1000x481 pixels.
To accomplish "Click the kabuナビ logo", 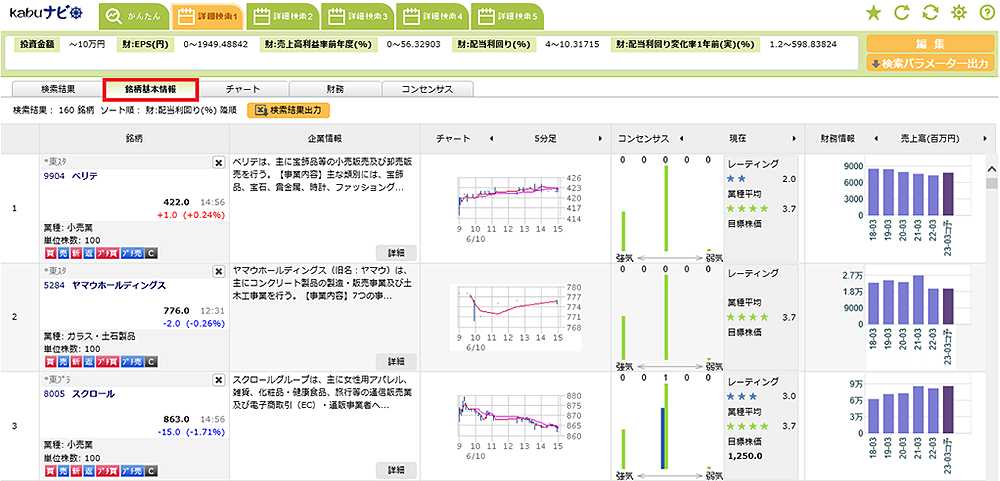I will pyautogui.click(x=47, y=13).
